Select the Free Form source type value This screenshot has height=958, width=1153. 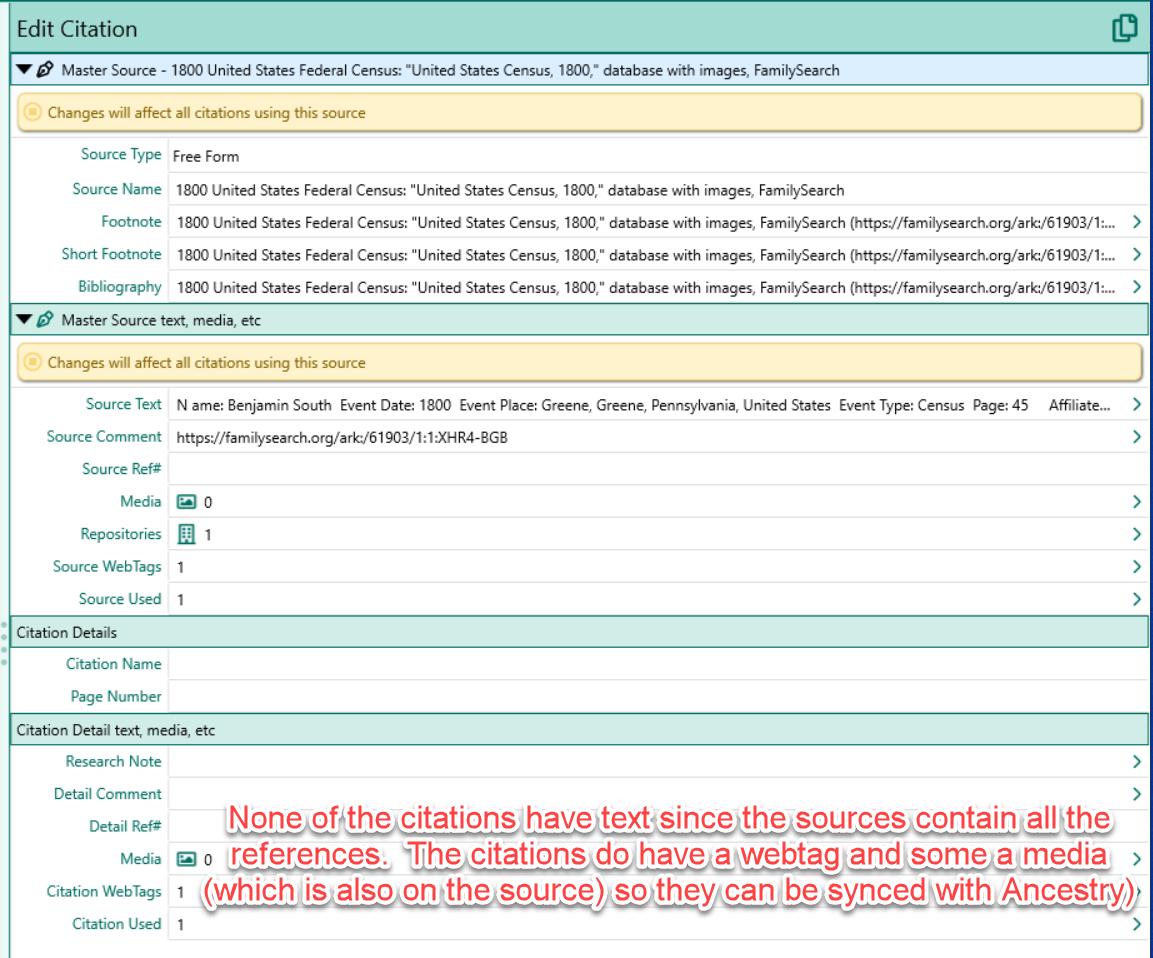click(206, 157)
